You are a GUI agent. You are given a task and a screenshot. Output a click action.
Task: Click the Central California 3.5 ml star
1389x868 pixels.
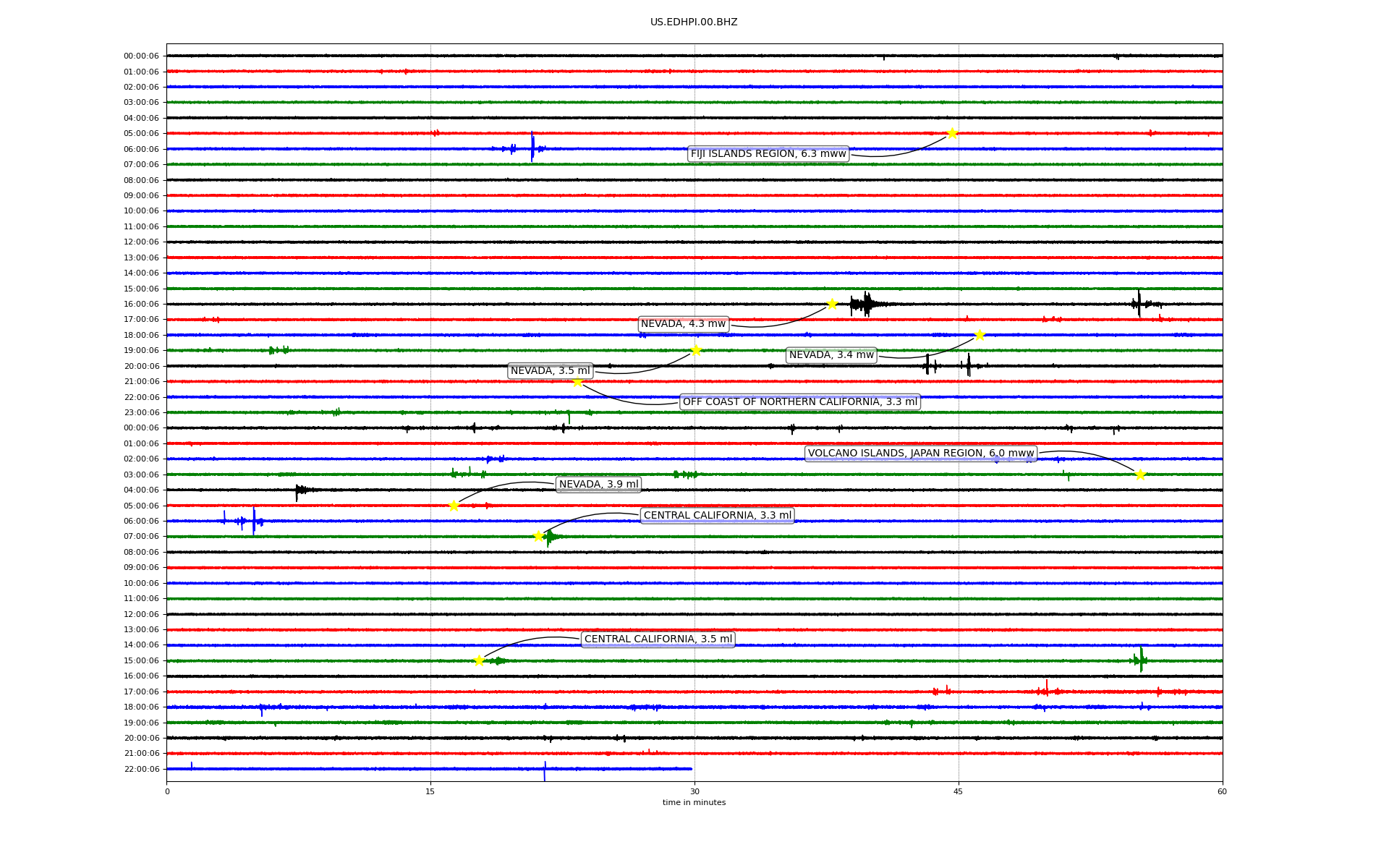(x=479, y=660)
